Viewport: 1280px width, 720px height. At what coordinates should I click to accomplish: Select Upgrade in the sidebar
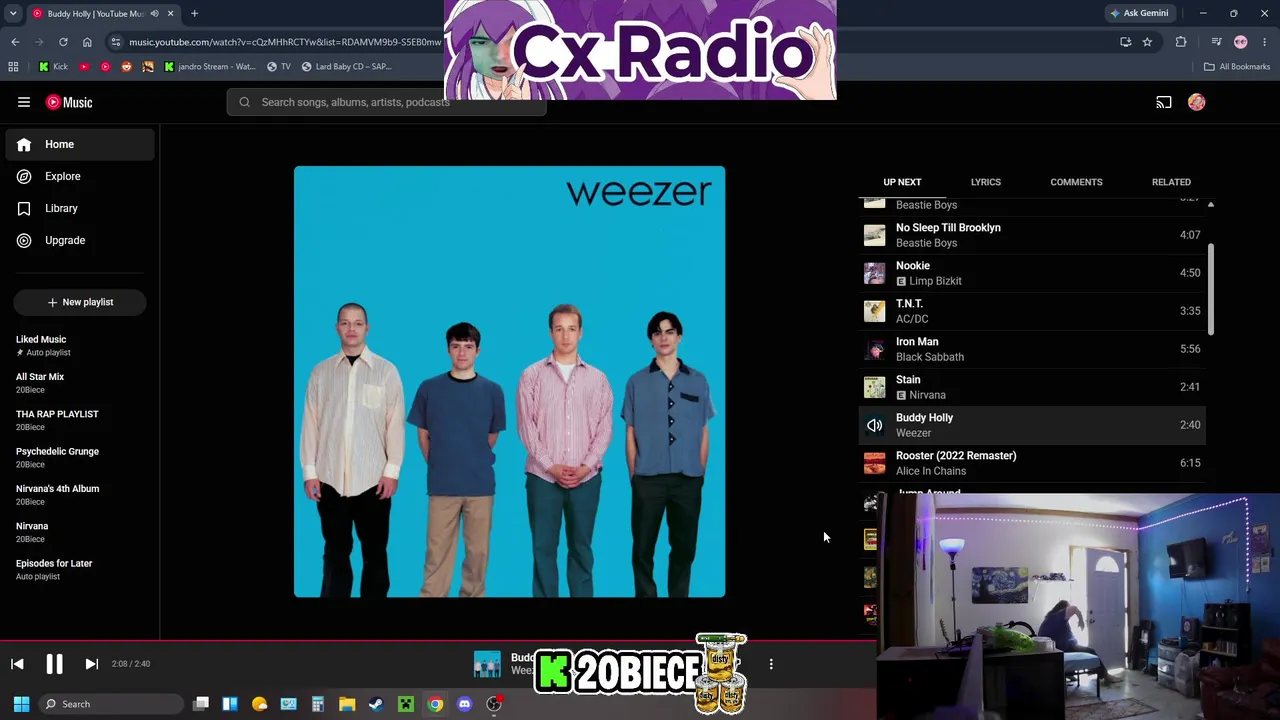pos(80,240)
